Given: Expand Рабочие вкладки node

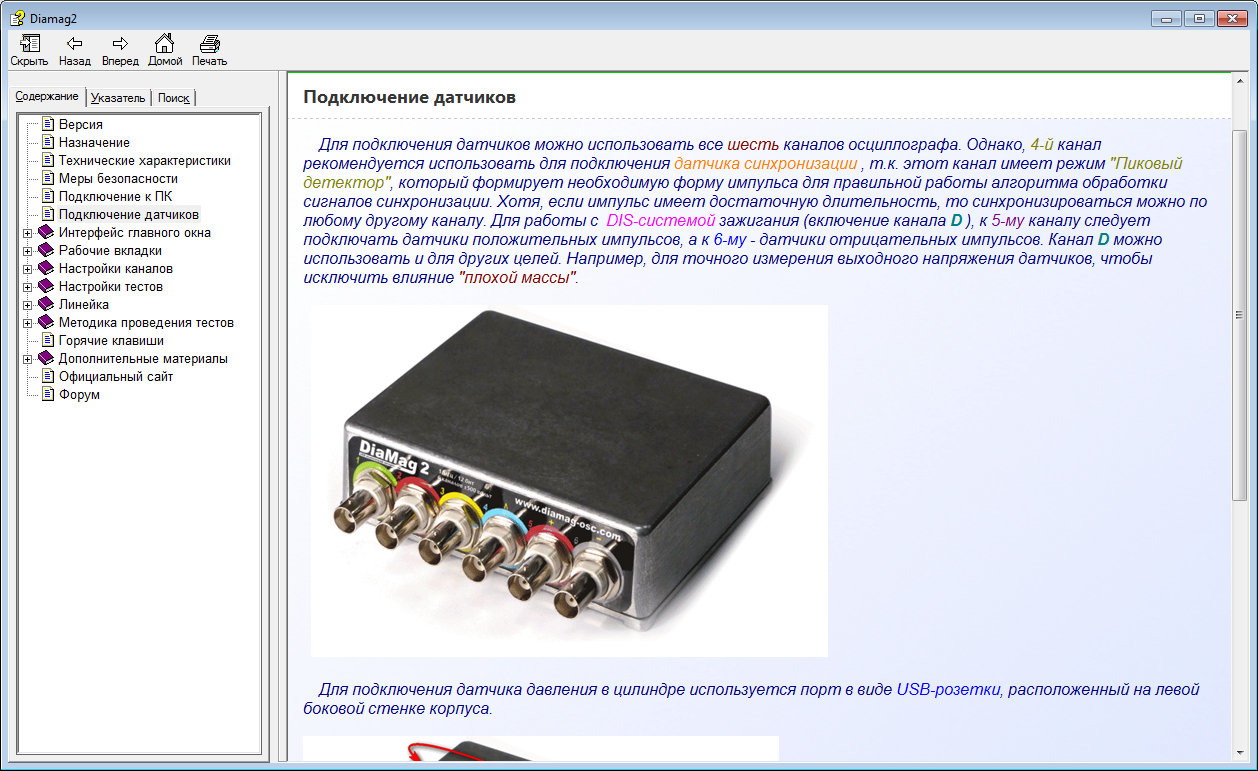Looking at the screenshot, I should coord(28,251).
